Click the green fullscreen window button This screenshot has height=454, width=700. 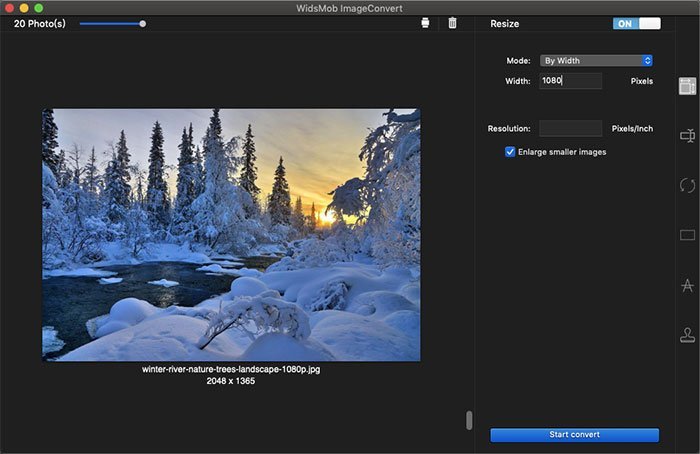39,8
